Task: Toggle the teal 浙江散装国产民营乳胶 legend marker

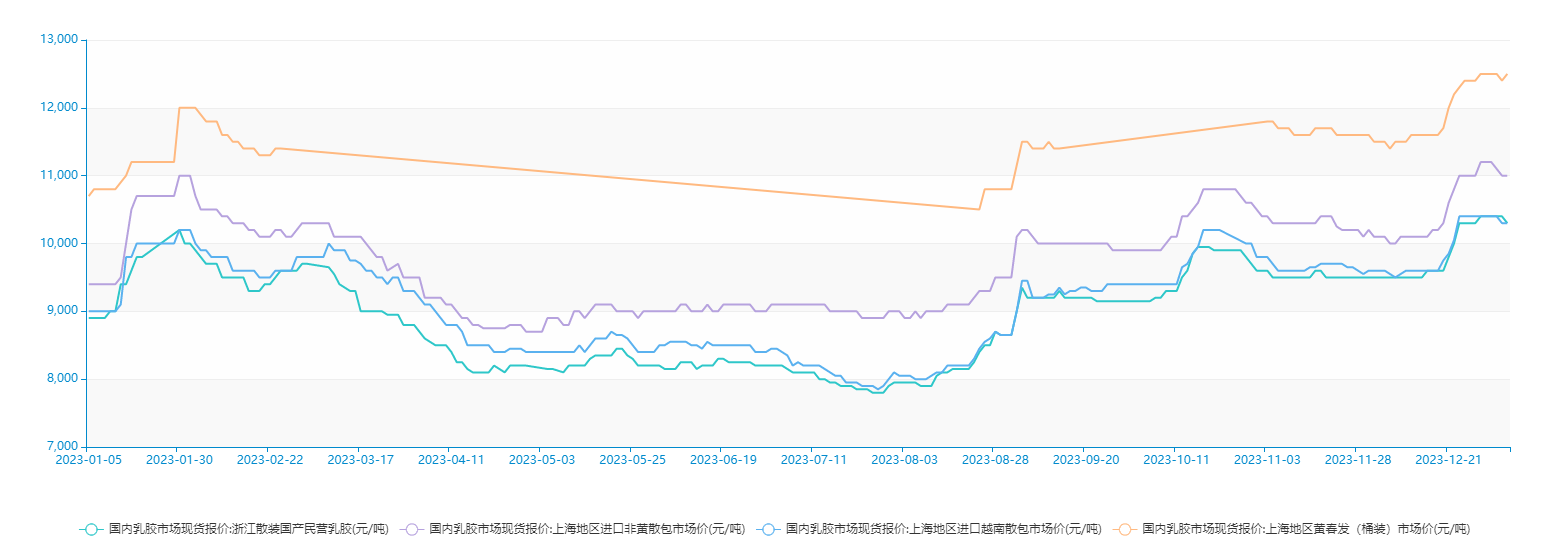Action: [91, 529]
